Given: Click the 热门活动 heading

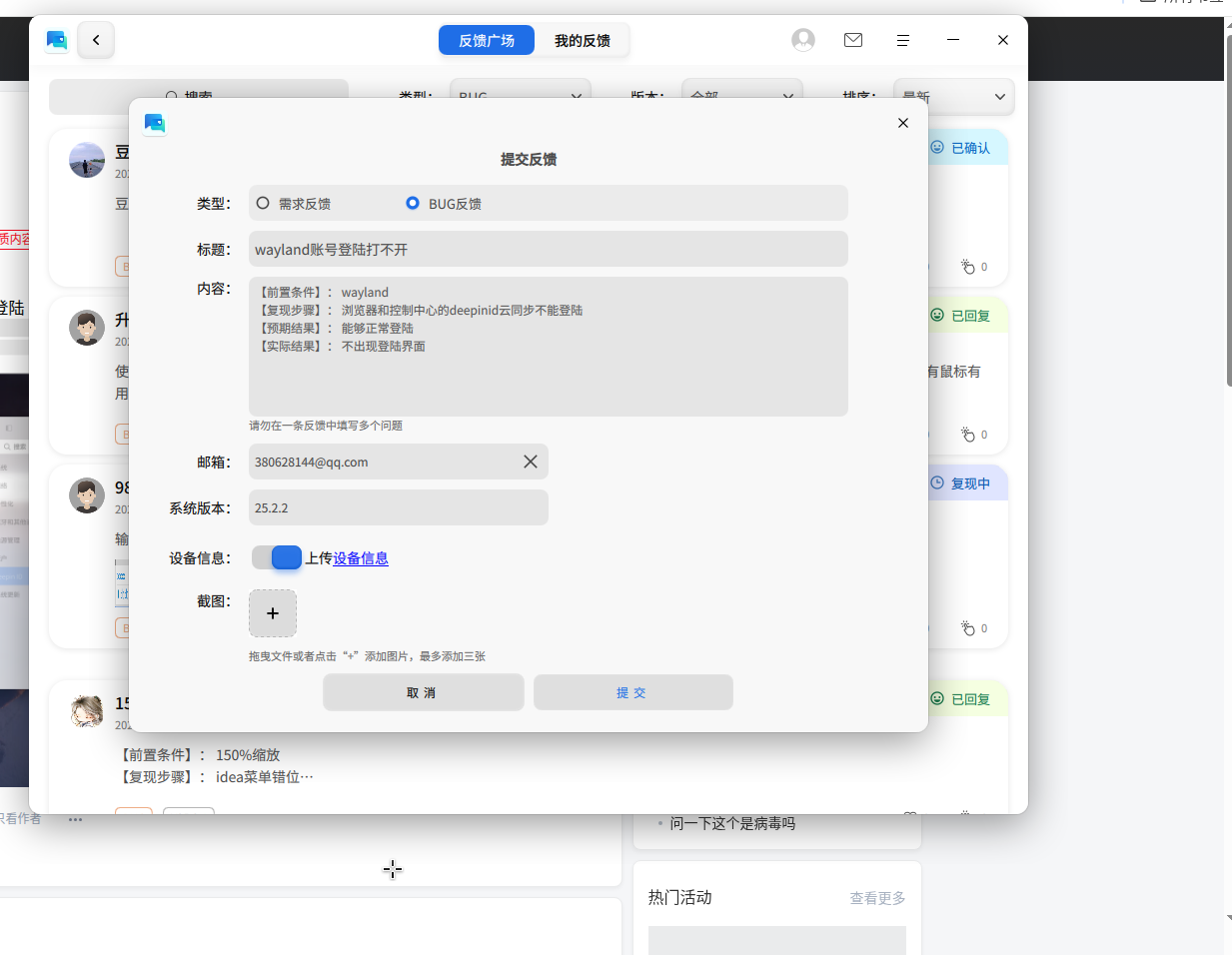Looking at the screenshot, I should 679,897.
